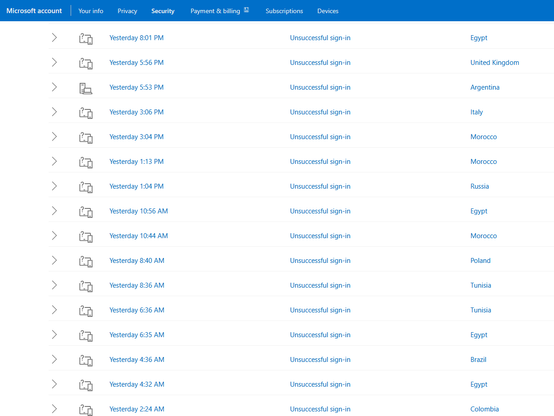The height and width of the screenshot is (416, 554).
Task: Click PC device icon for Yesterday 5:53 PM row
Action: click(x=86, y=88)
